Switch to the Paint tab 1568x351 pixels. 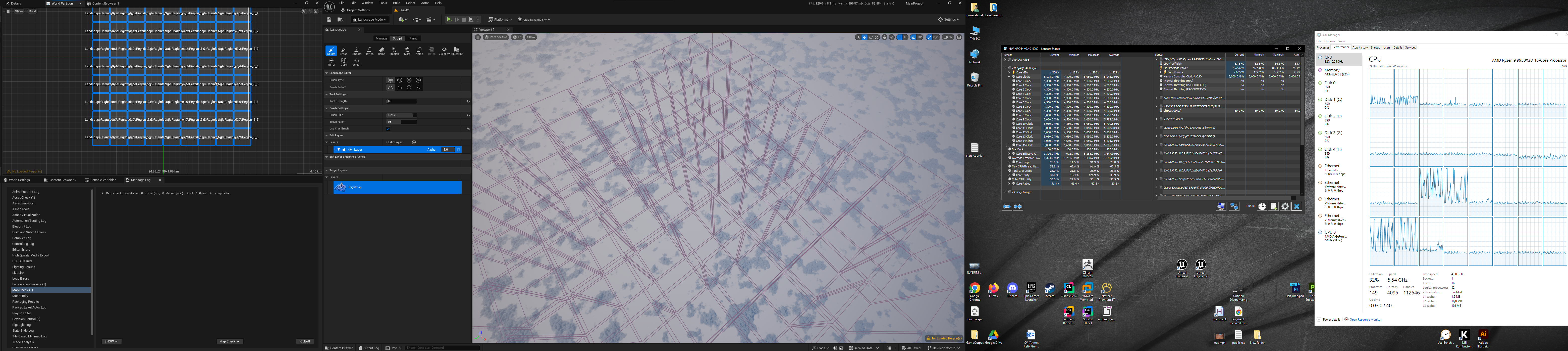coord(413,38)
